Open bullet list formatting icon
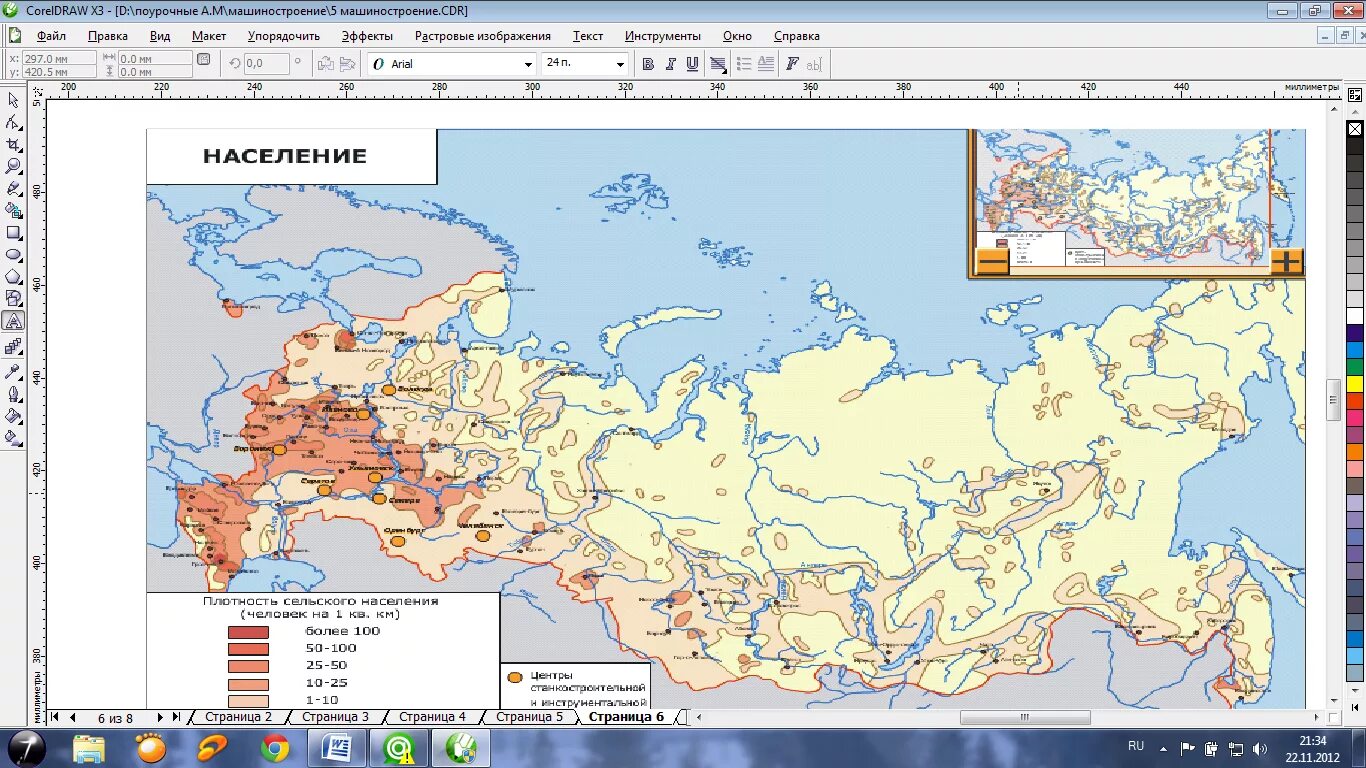This screenshot has width=1366, height=768. point(744,64)
